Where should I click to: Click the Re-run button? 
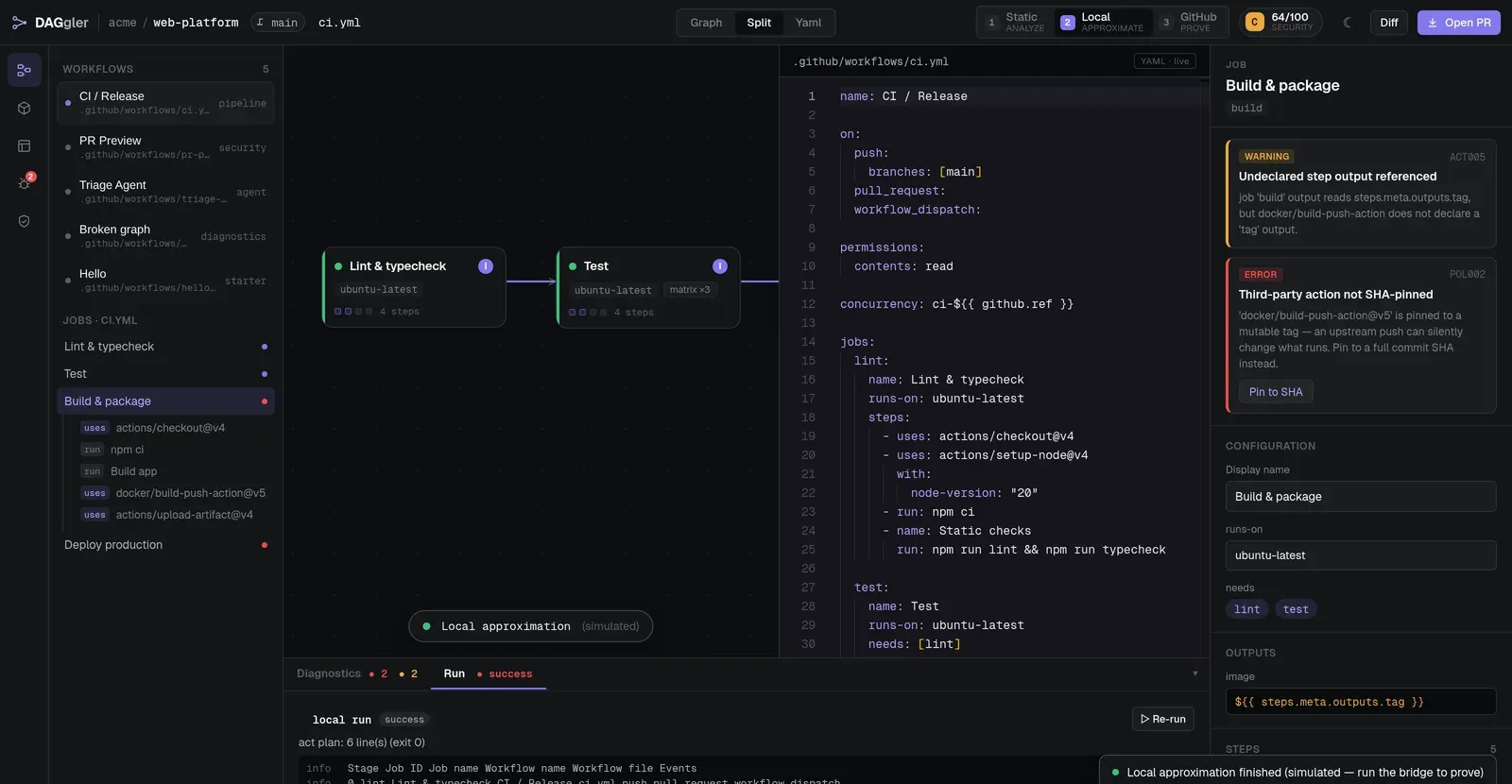[x=1163, y=719]
